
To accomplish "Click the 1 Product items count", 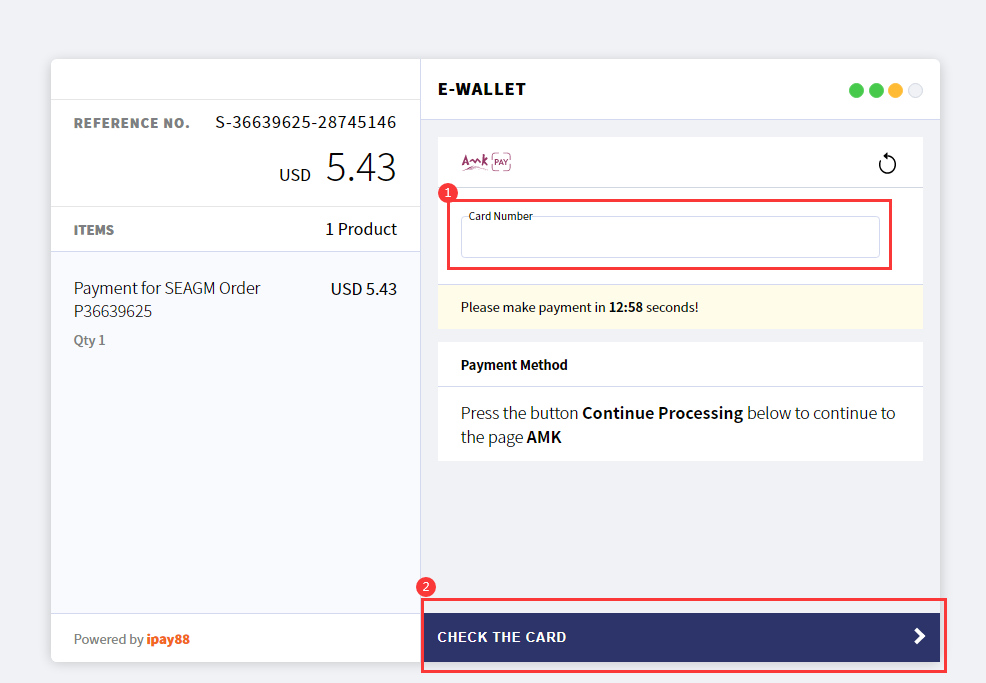I will 361,229.
